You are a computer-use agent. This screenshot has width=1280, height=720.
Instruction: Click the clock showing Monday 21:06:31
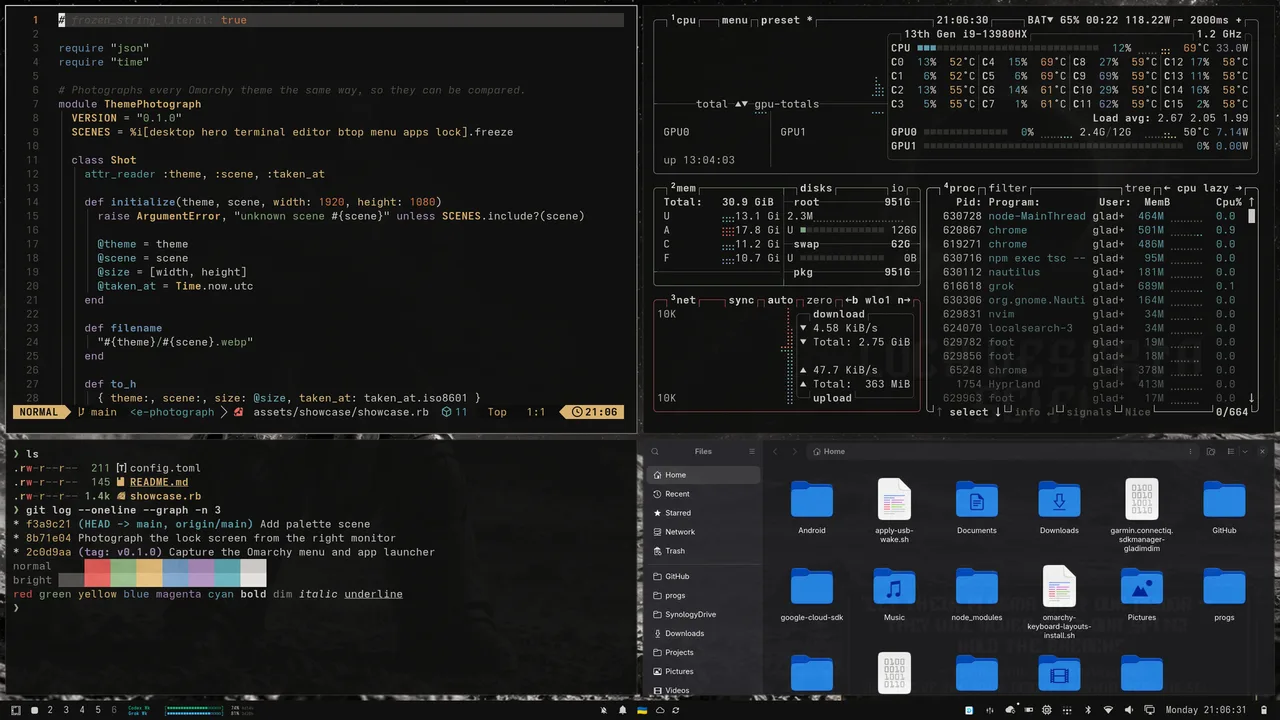point(1206,710)
